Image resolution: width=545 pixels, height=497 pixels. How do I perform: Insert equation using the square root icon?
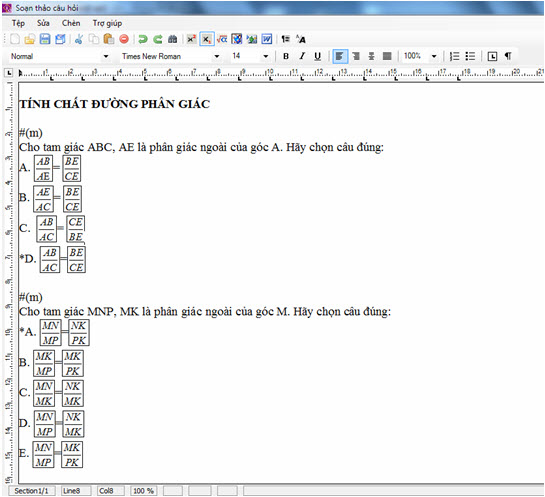(222, 39)
